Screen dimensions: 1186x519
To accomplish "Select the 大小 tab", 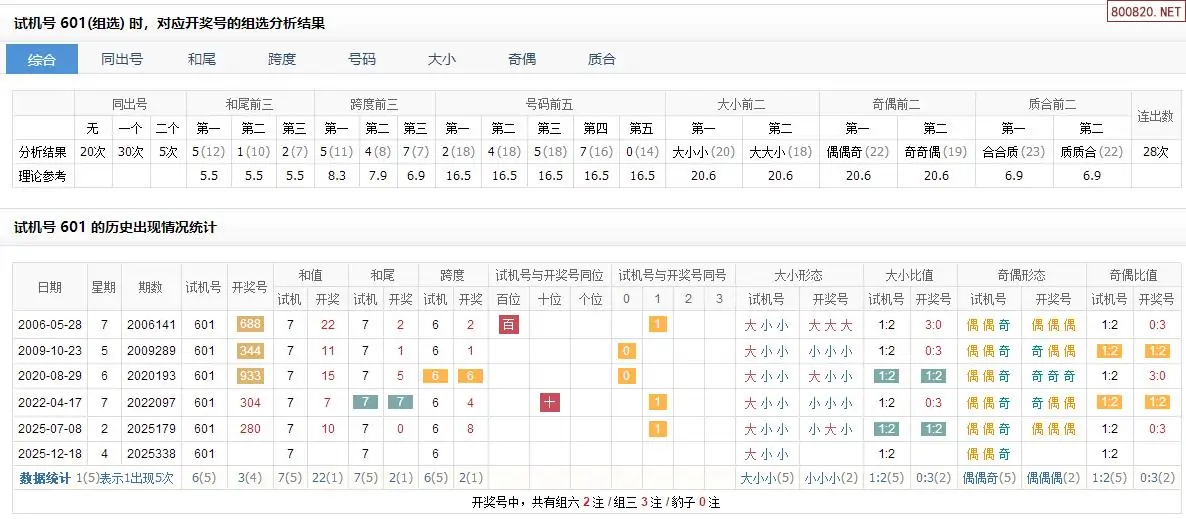I will (442, 59).
